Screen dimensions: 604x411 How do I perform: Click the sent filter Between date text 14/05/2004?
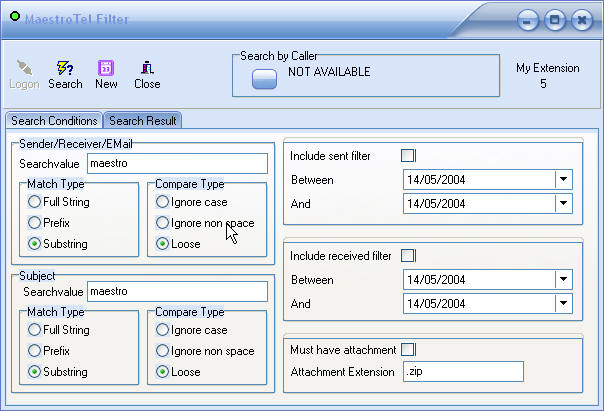pos(436,180)
